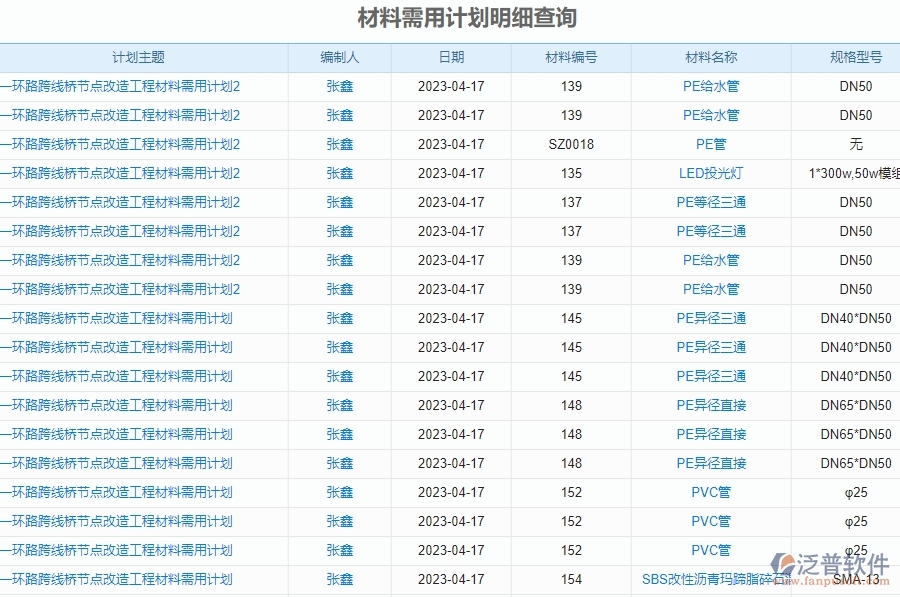Select material code SZ0018 cell

[x=570, y=144]
